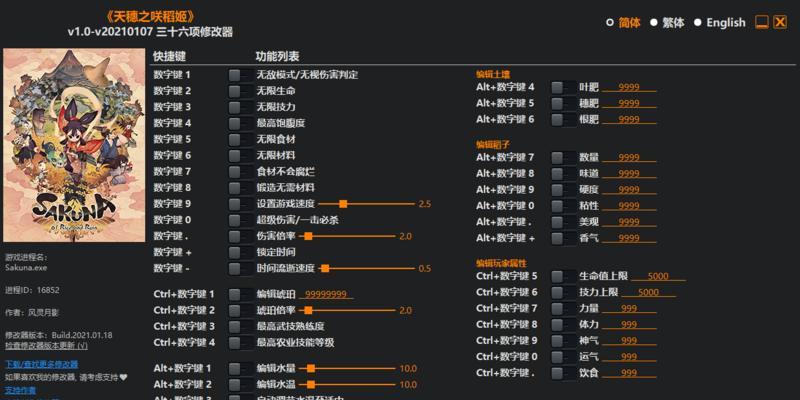
Task: Edit the 力量 value field
Action: click(629, 309)
